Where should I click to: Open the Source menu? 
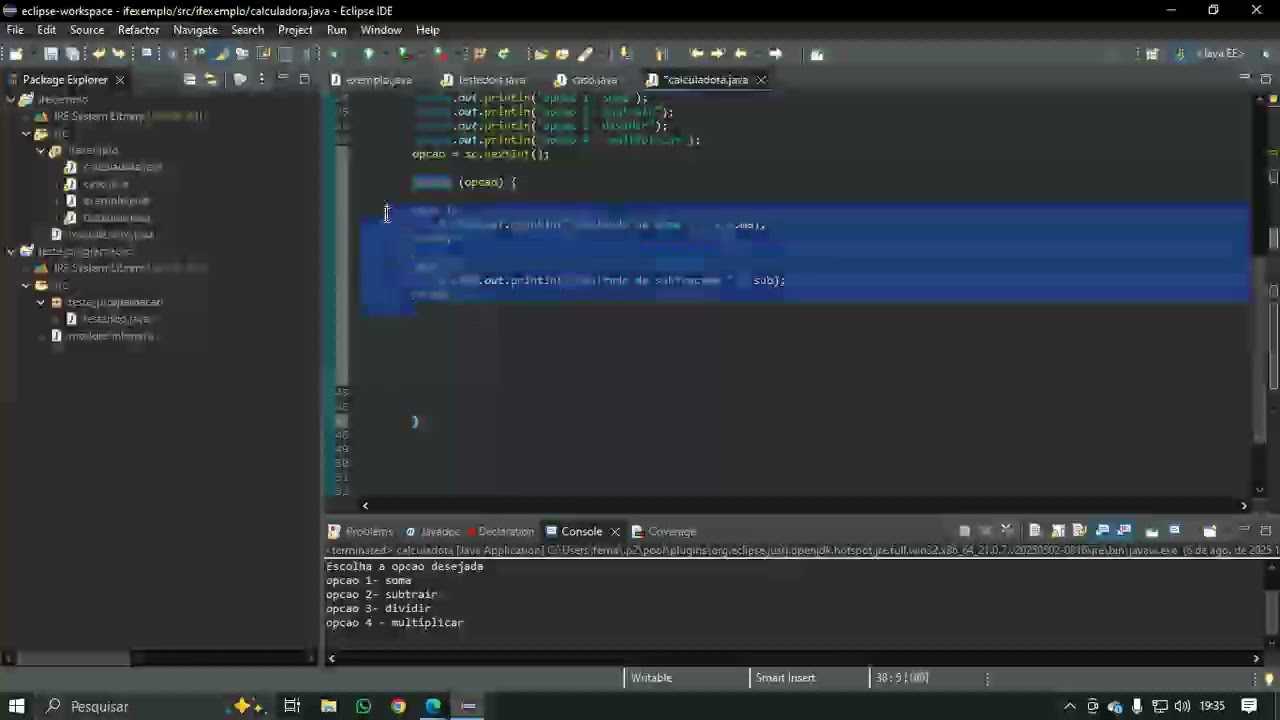point(87,30)
